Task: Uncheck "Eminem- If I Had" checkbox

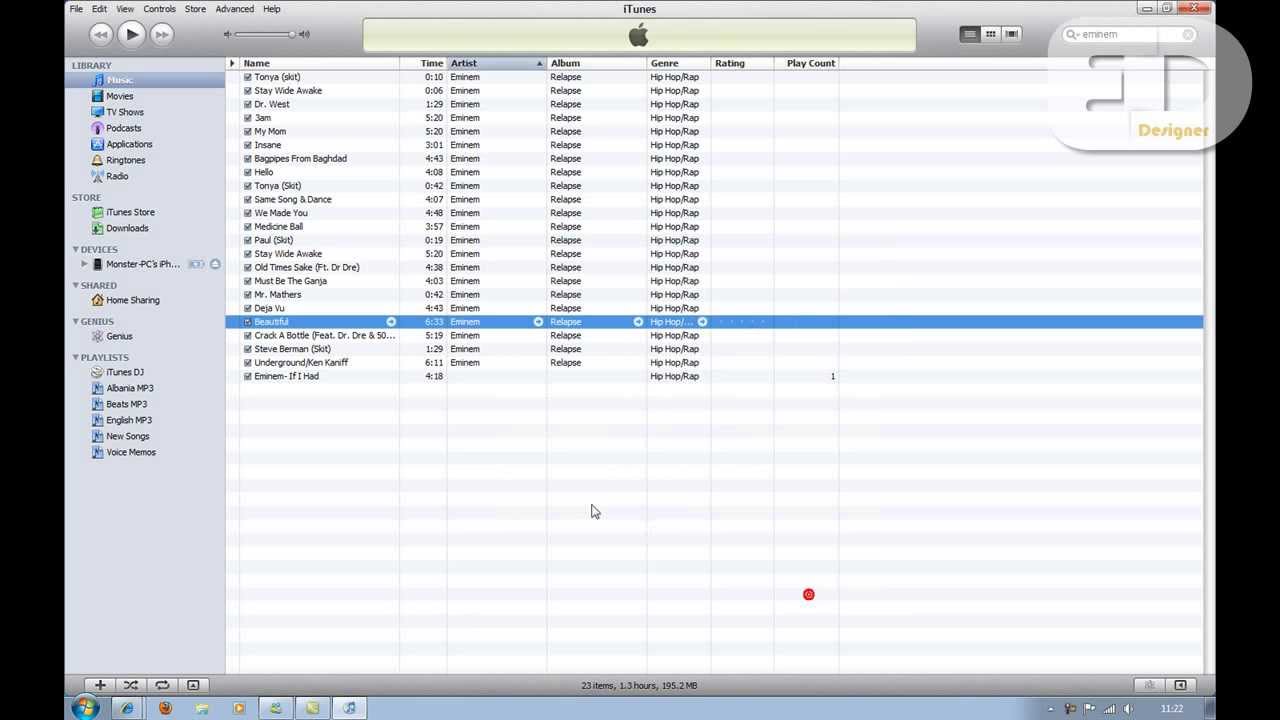Action: coord(248,376)
